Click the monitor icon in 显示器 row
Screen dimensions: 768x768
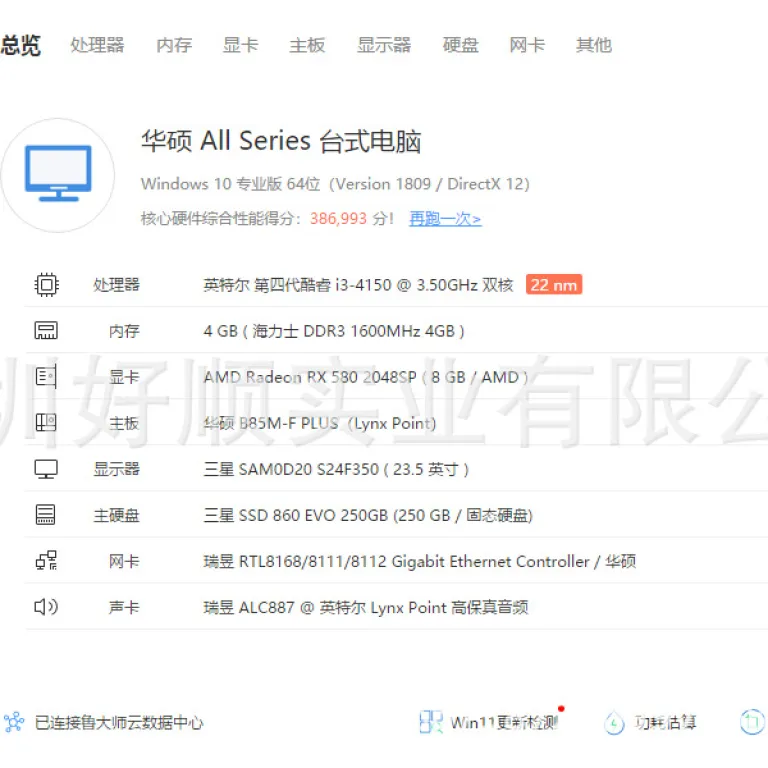pyautogui.click(x=46, y=469)
